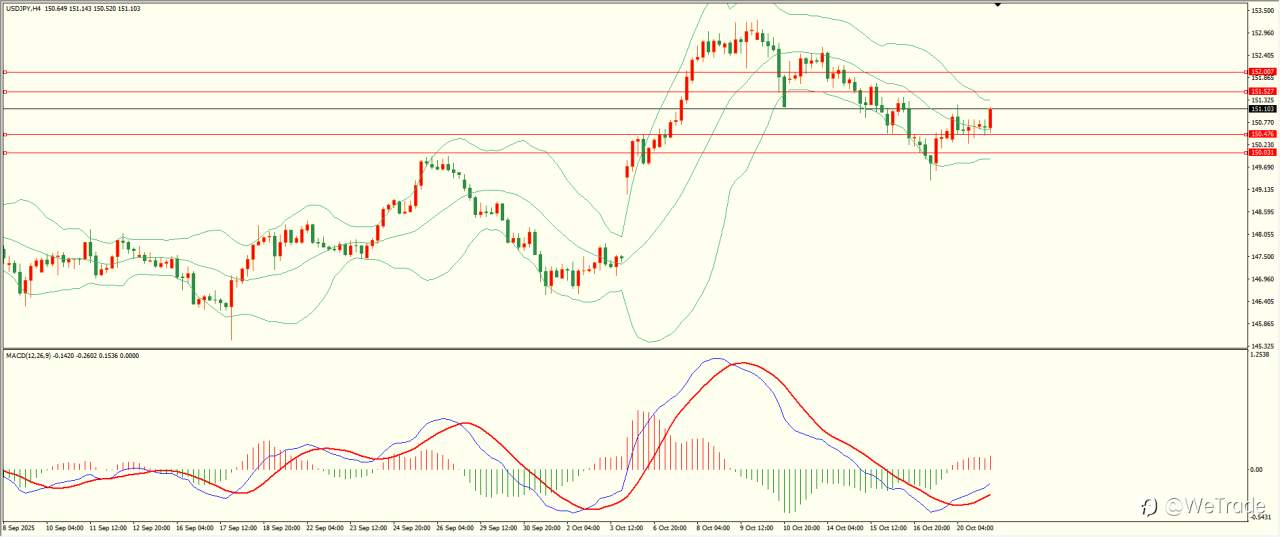Screen dimensions: 1280x537
Task: Click the 20 Oct 04:00 time axis label
Action: pos(974,526)
